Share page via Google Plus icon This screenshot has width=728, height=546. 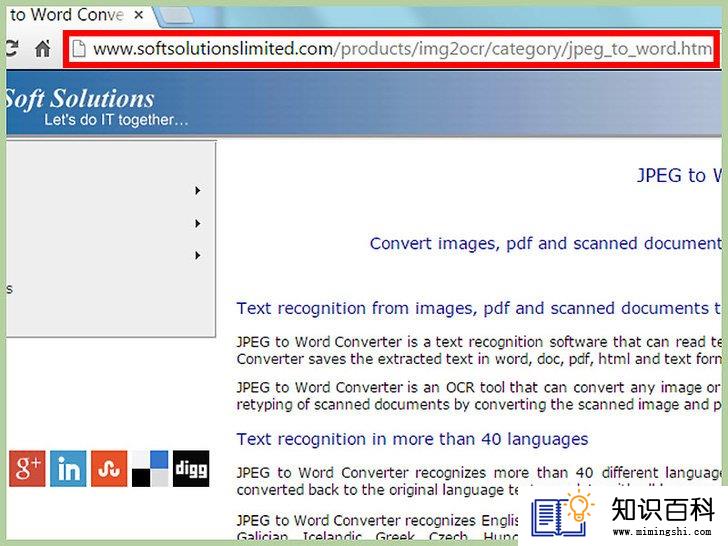[27, 468]
